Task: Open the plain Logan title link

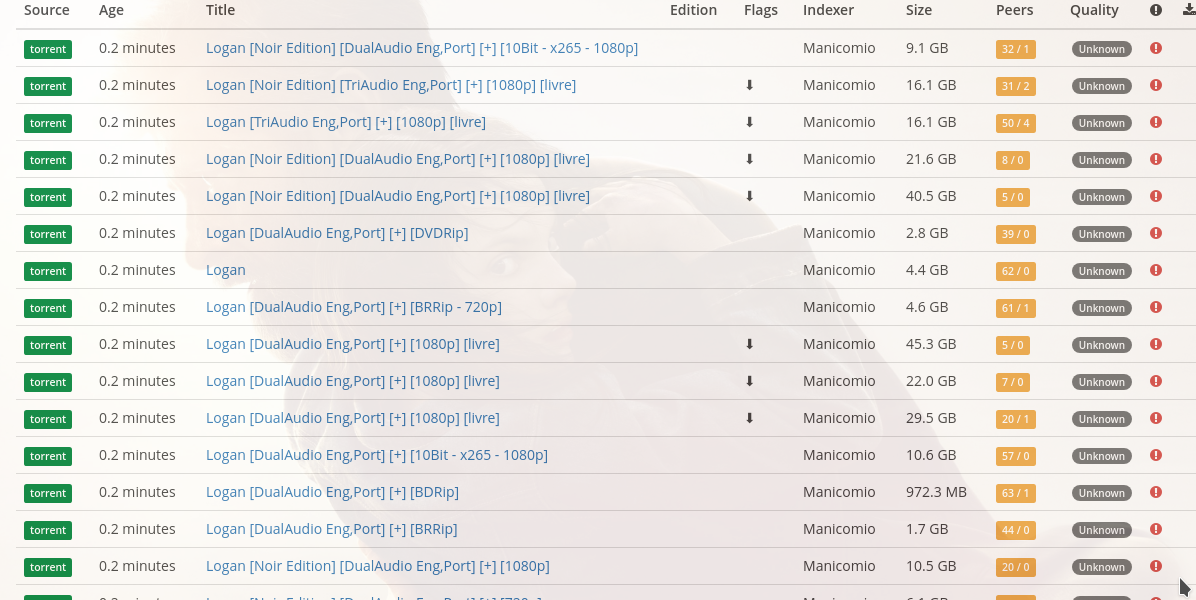Action: 225,270
